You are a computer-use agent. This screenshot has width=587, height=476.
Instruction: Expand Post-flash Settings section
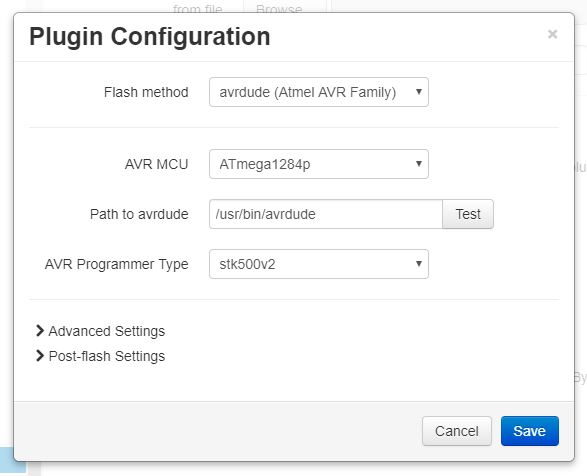click(100, 356)
